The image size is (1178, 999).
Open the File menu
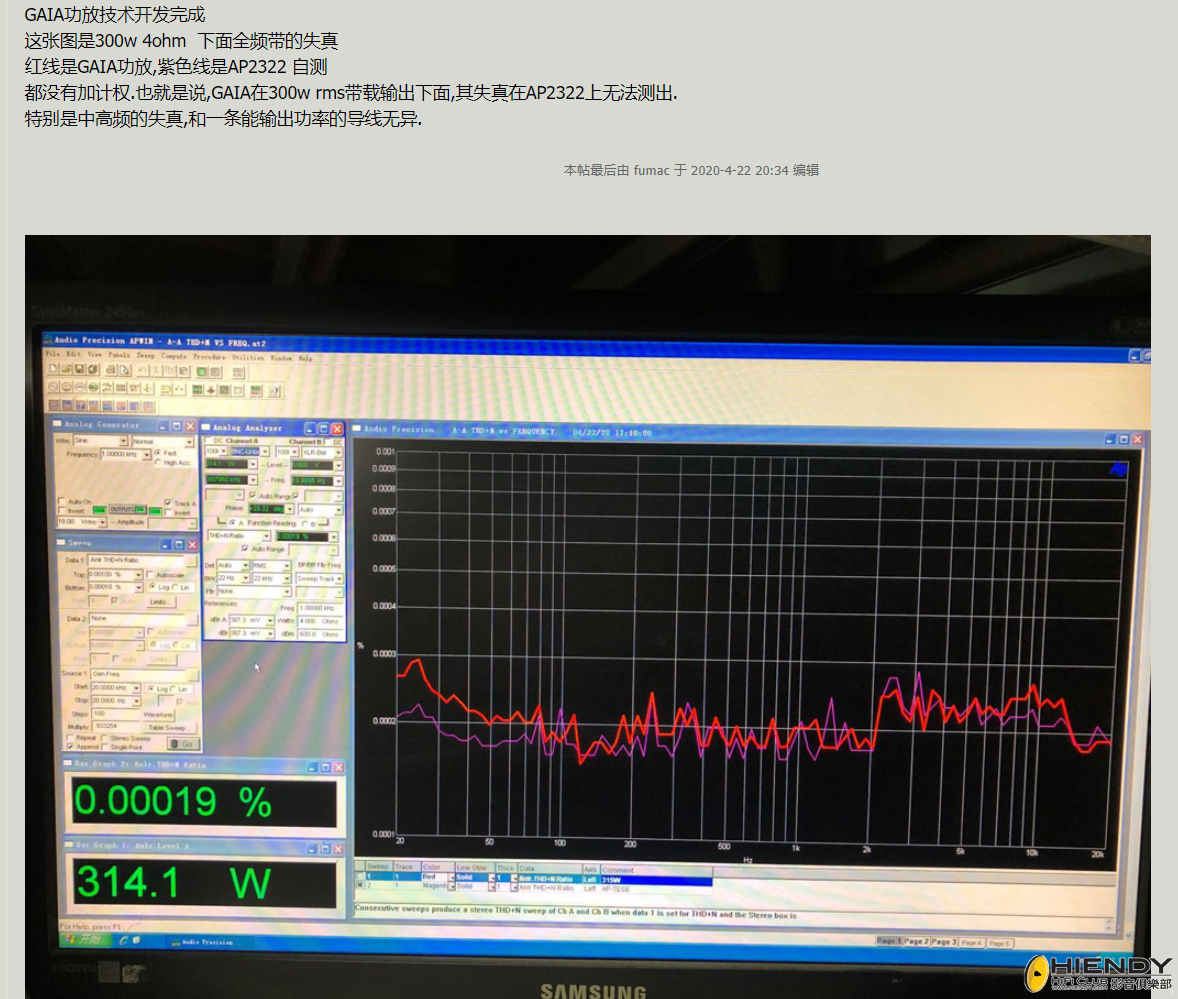coord(53,354)
